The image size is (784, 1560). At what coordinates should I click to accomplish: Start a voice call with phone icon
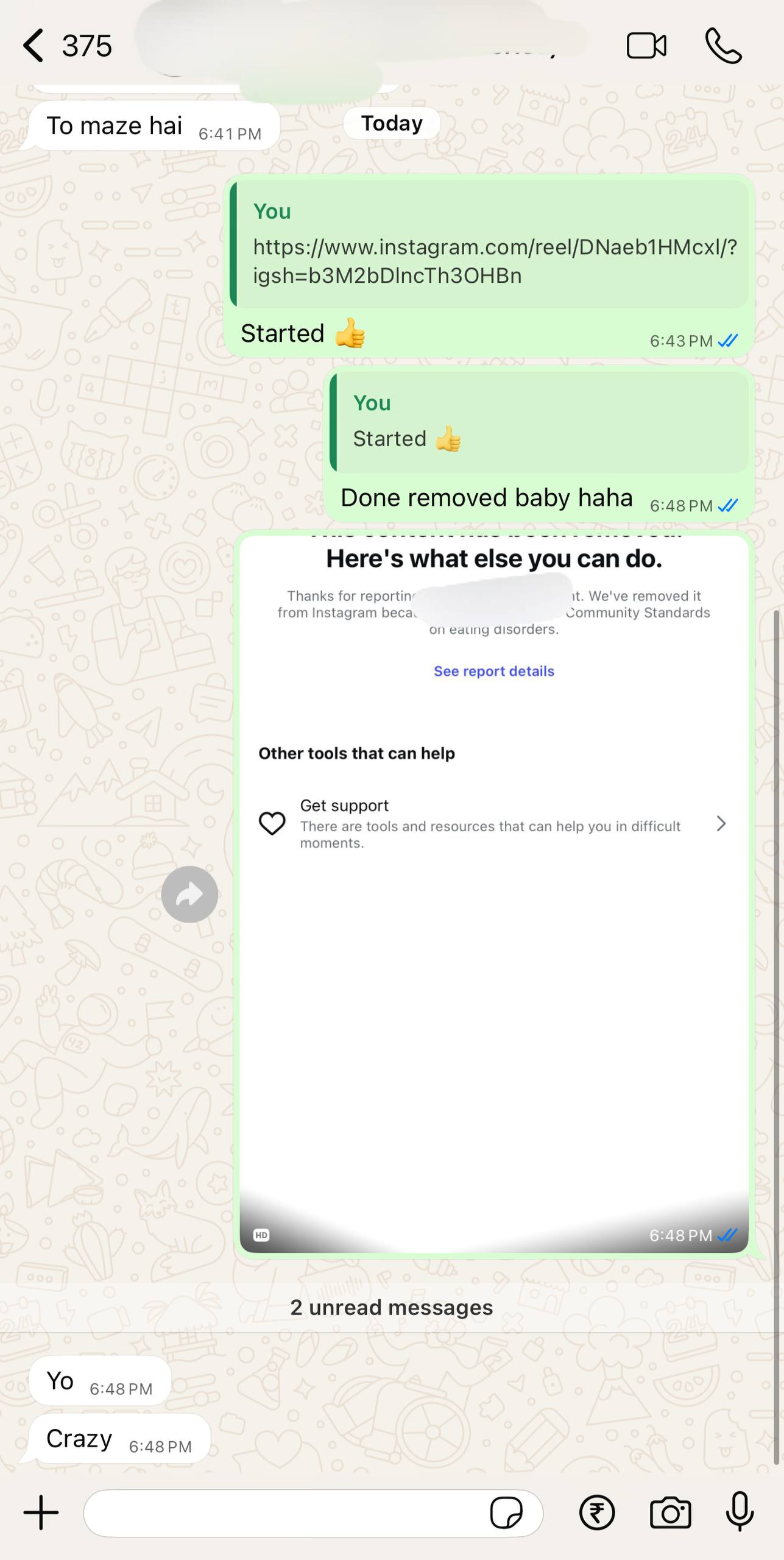[x=723, y=46]
